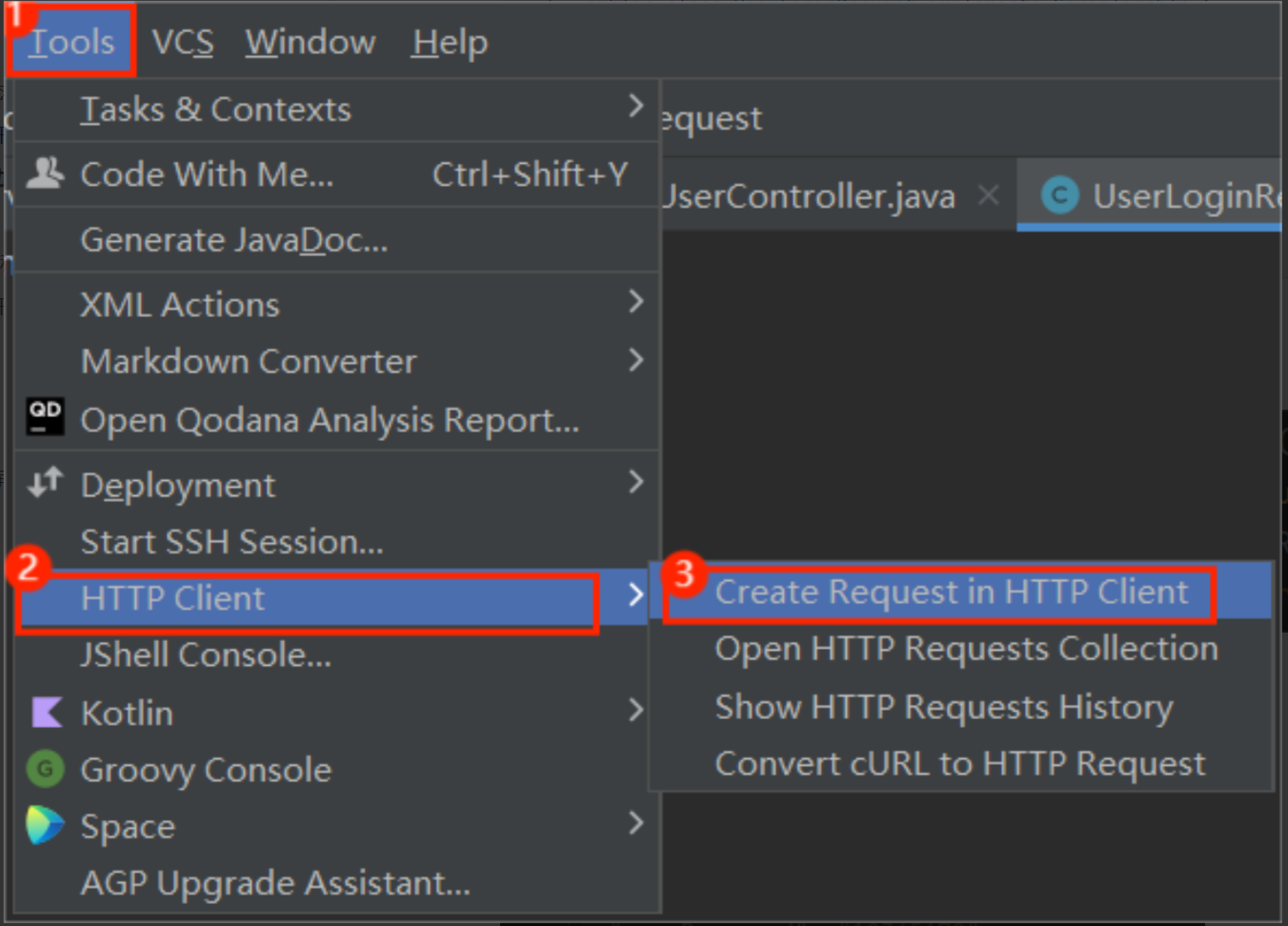1288x926 pixels.
Task: Open the Help menu
Action: (x=450, y=42)
